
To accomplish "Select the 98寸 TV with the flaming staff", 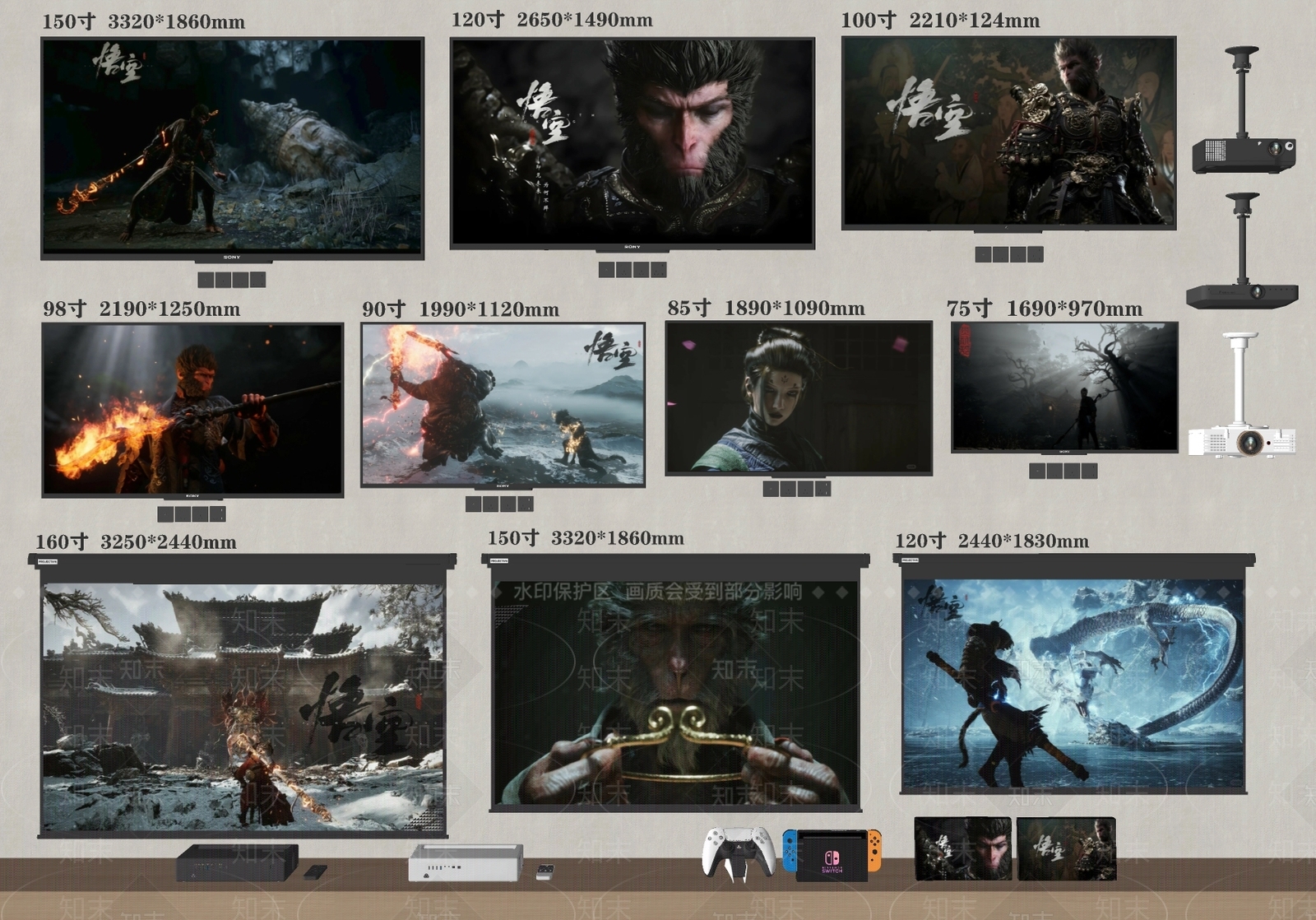I will click(192, 410).
